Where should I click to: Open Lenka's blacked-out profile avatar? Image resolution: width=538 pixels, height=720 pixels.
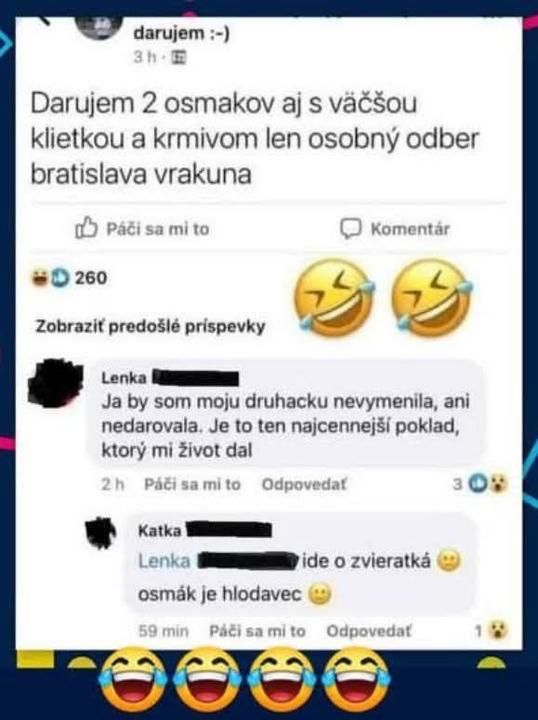(x=56, y=383)
